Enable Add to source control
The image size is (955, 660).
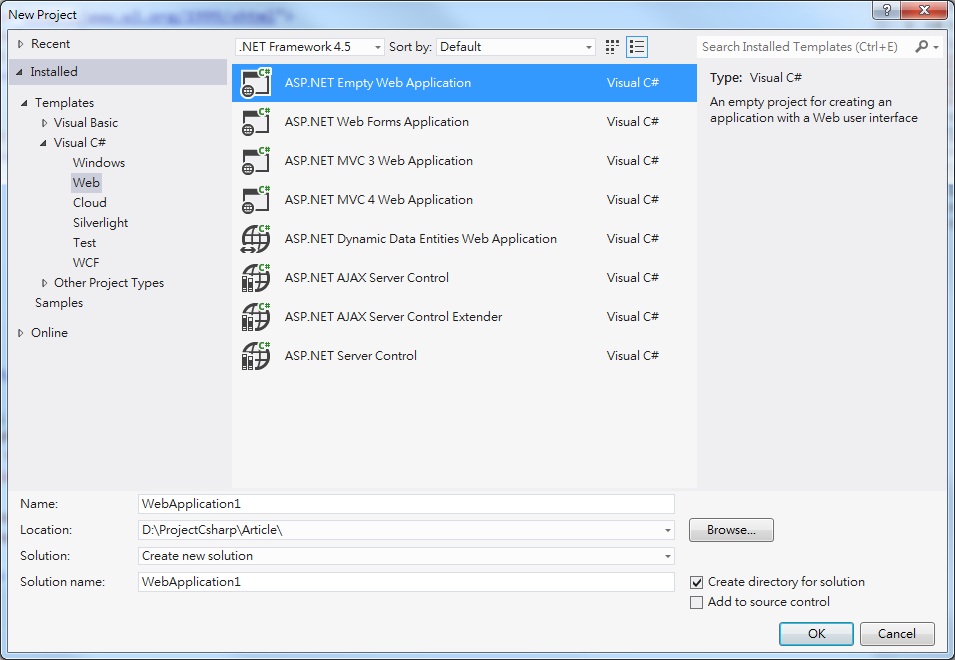click(697, 602)
